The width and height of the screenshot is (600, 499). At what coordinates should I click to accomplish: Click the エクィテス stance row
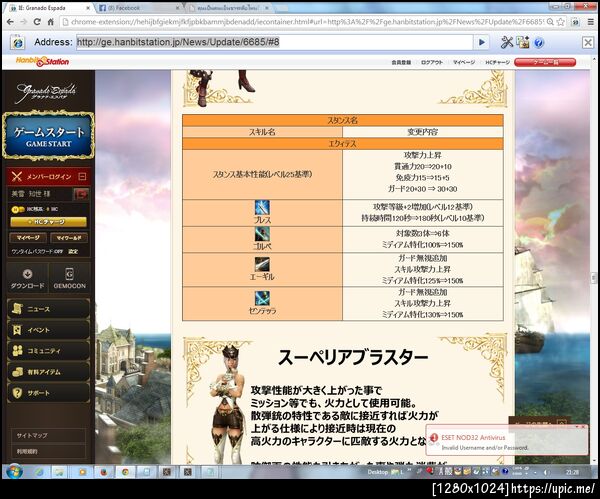pos(342,144)
